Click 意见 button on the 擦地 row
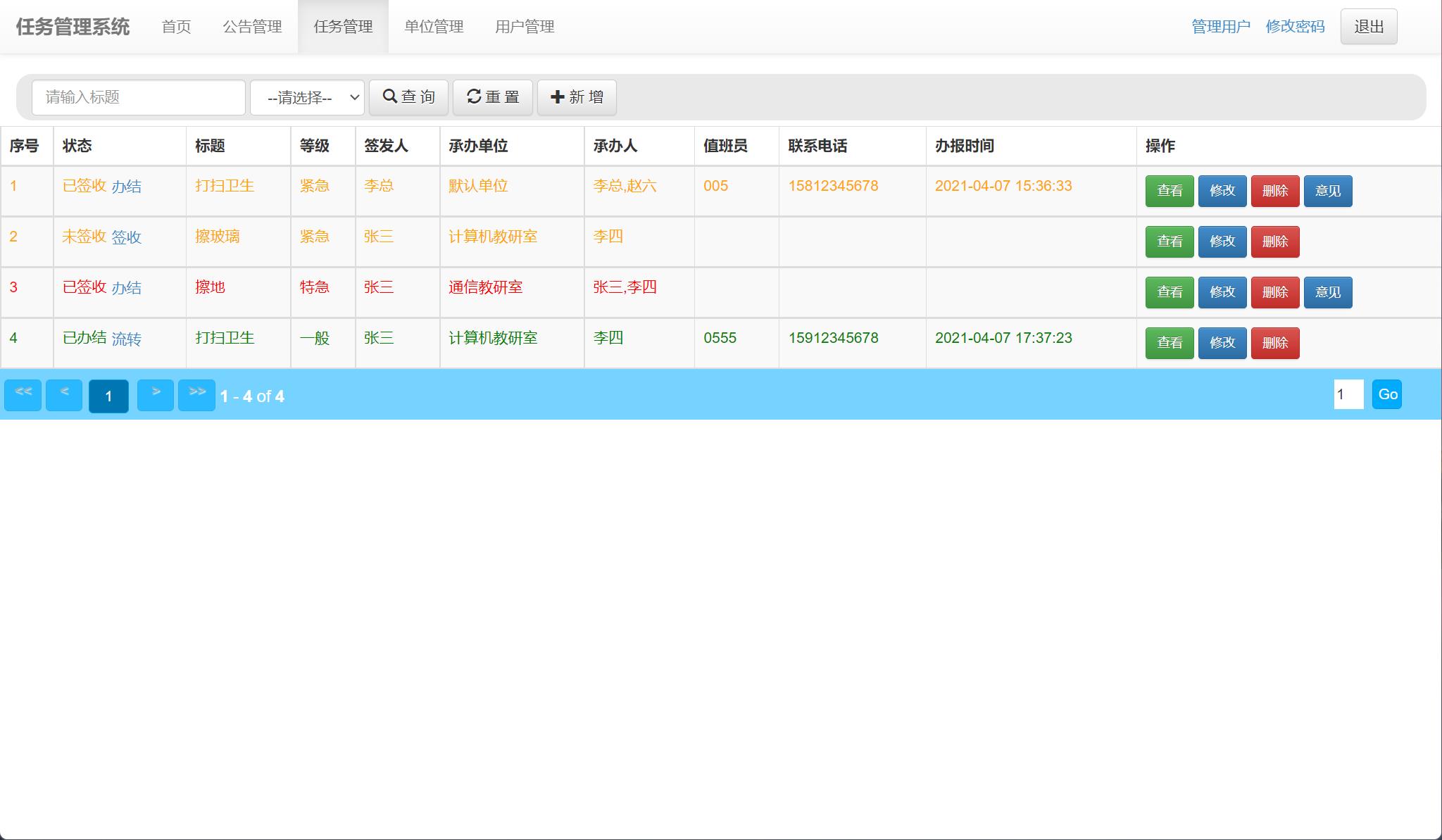Viewport: 1442px width, 840px height. (x=1328, y=292)
